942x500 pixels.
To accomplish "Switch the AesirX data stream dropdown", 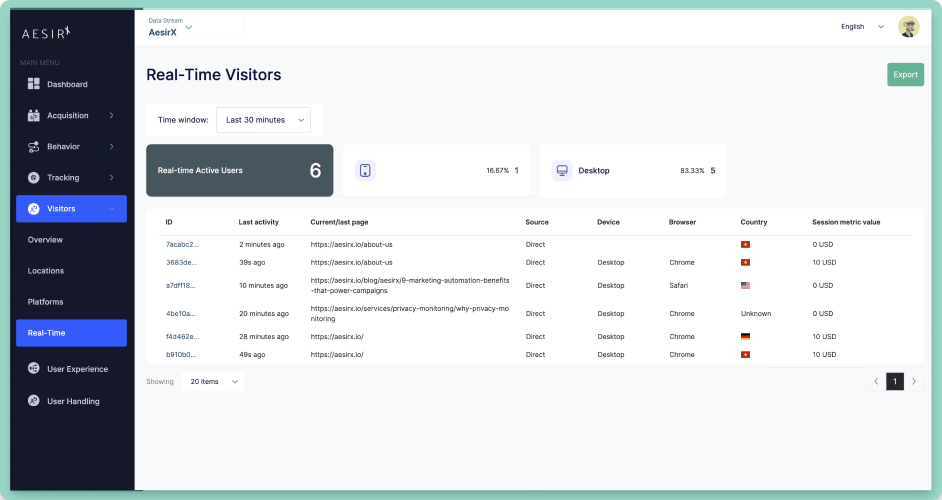I will coord(170,32).
